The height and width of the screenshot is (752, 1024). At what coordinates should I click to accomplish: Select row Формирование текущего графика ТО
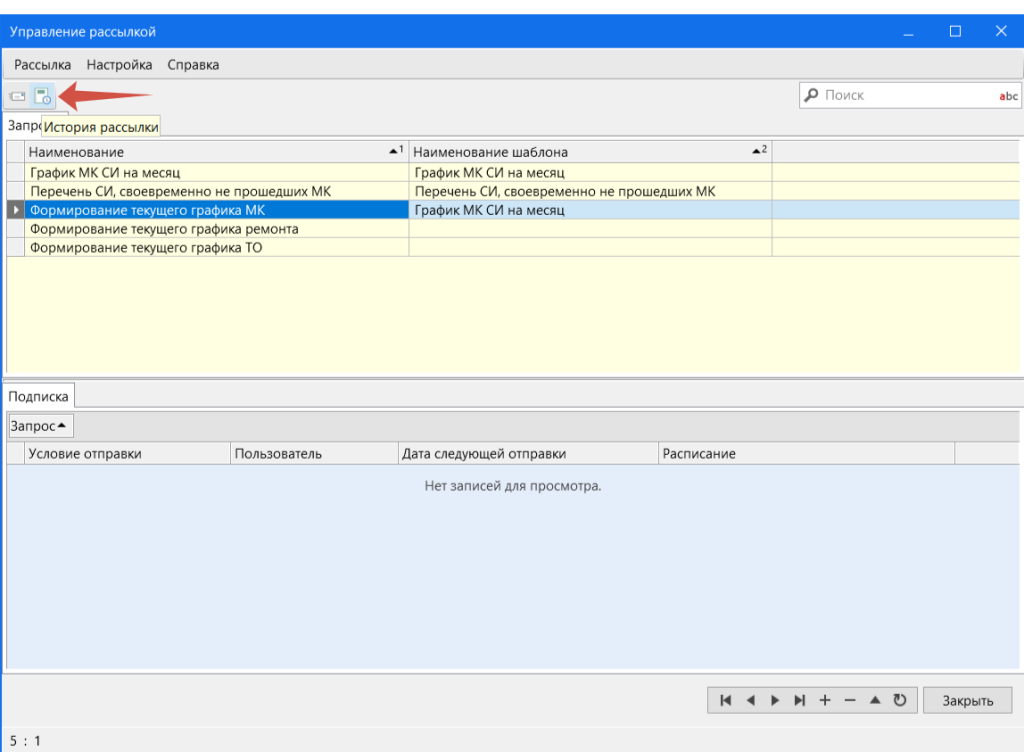pos(216,248)
